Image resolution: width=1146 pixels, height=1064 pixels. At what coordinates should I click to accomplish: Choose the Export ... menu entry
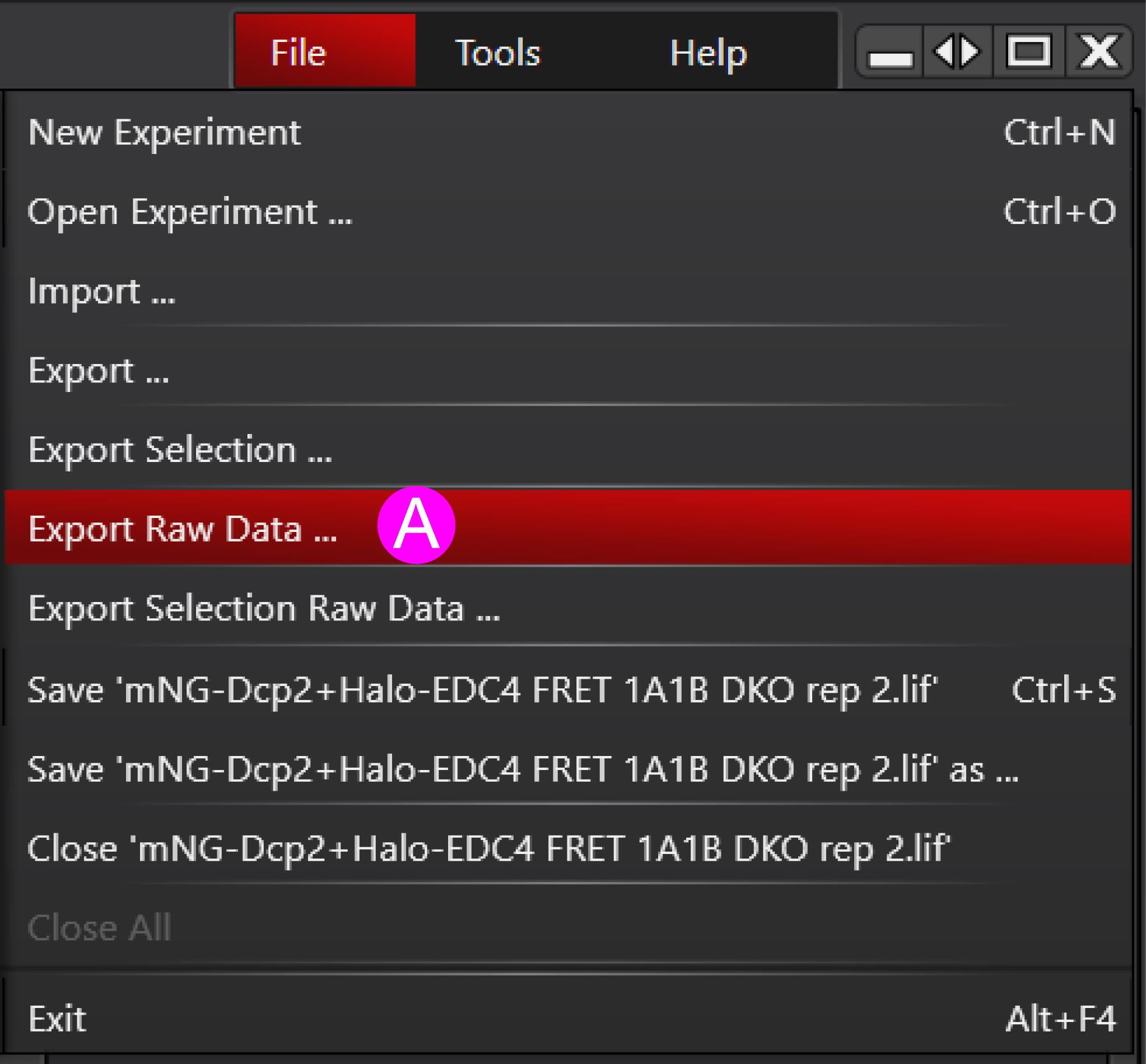point(569,370)
